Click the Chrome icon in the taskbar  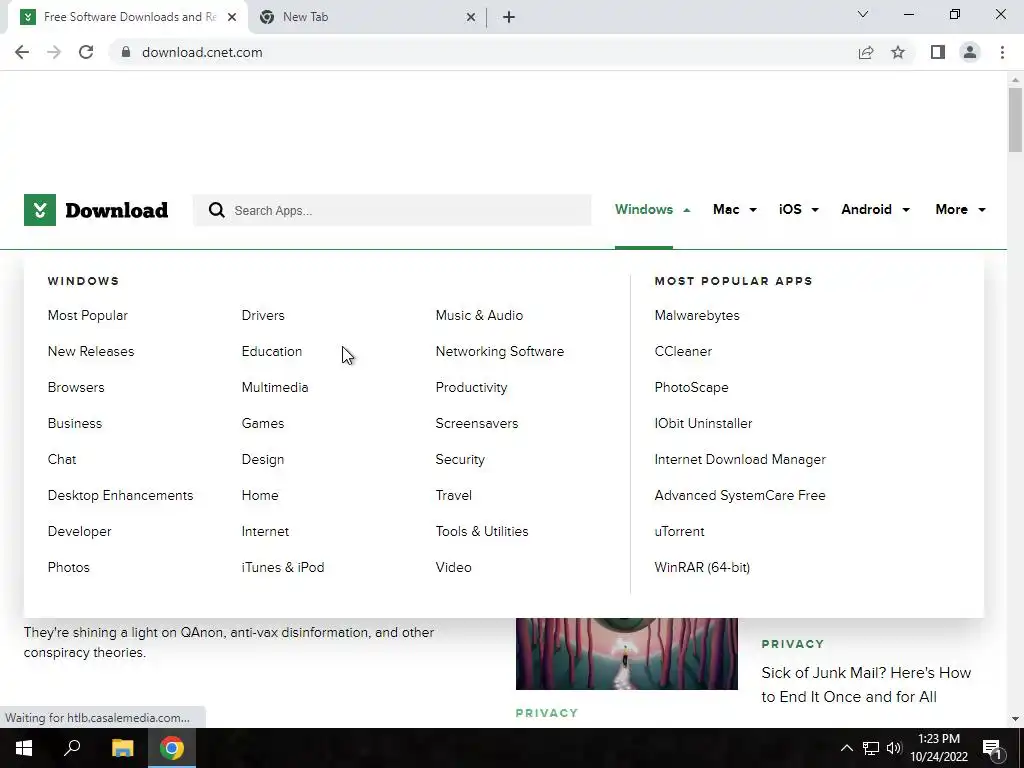172,748
